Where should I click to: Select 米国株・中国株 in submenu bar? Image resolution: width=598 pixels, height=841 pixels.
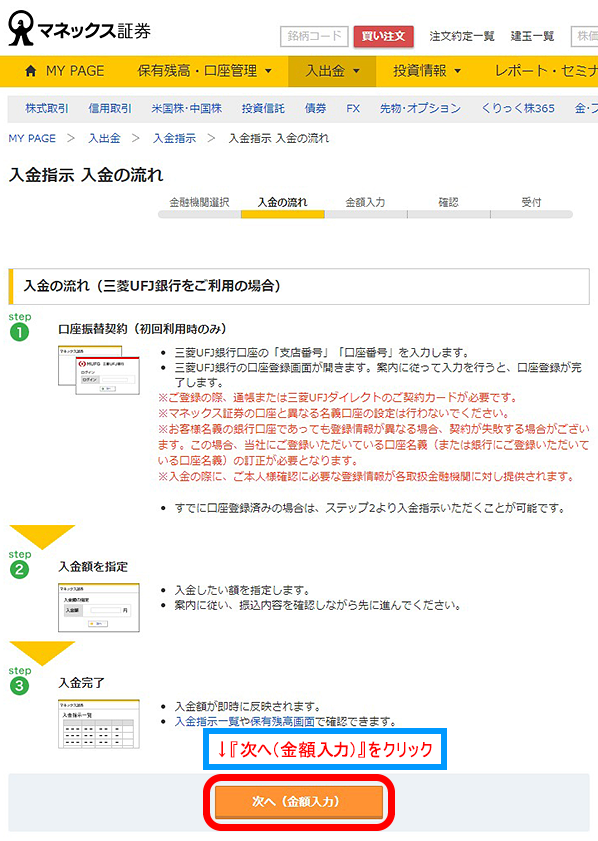187,108
